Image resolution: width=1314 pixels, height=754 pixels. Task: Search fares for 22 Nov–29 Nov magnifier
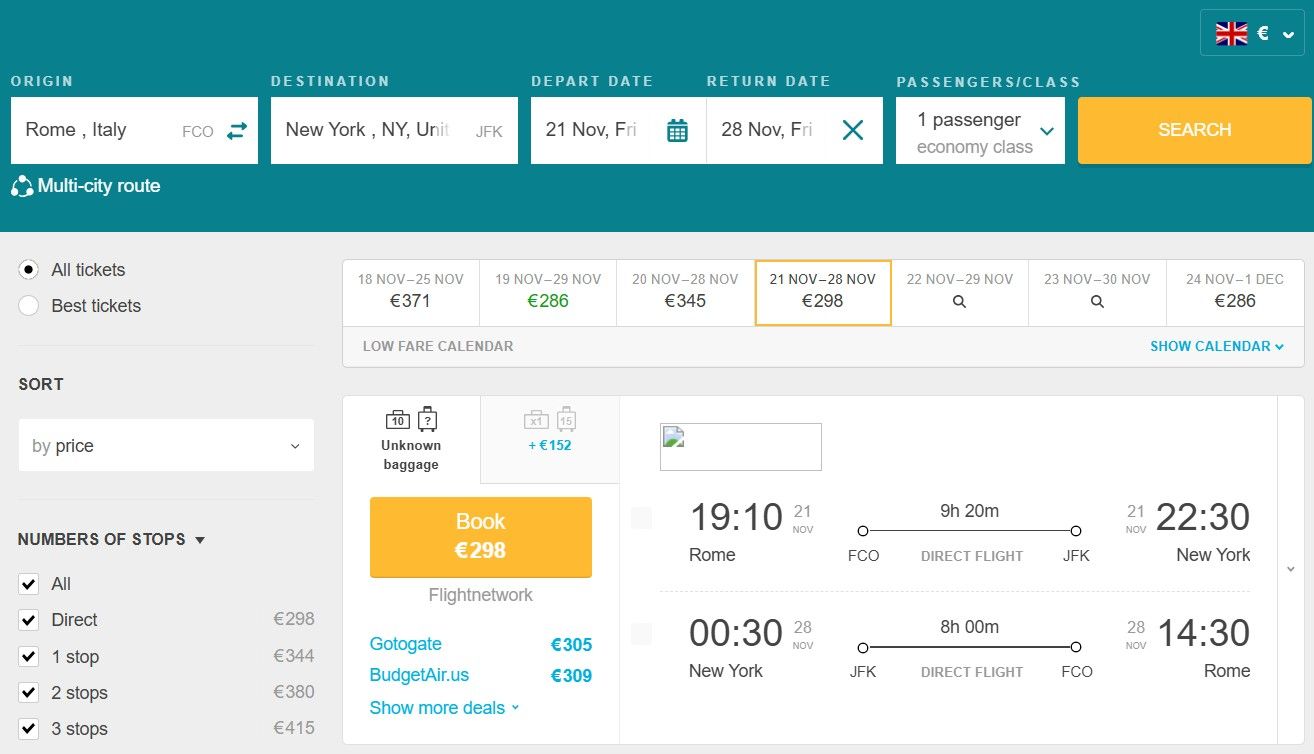click(959, 301)
